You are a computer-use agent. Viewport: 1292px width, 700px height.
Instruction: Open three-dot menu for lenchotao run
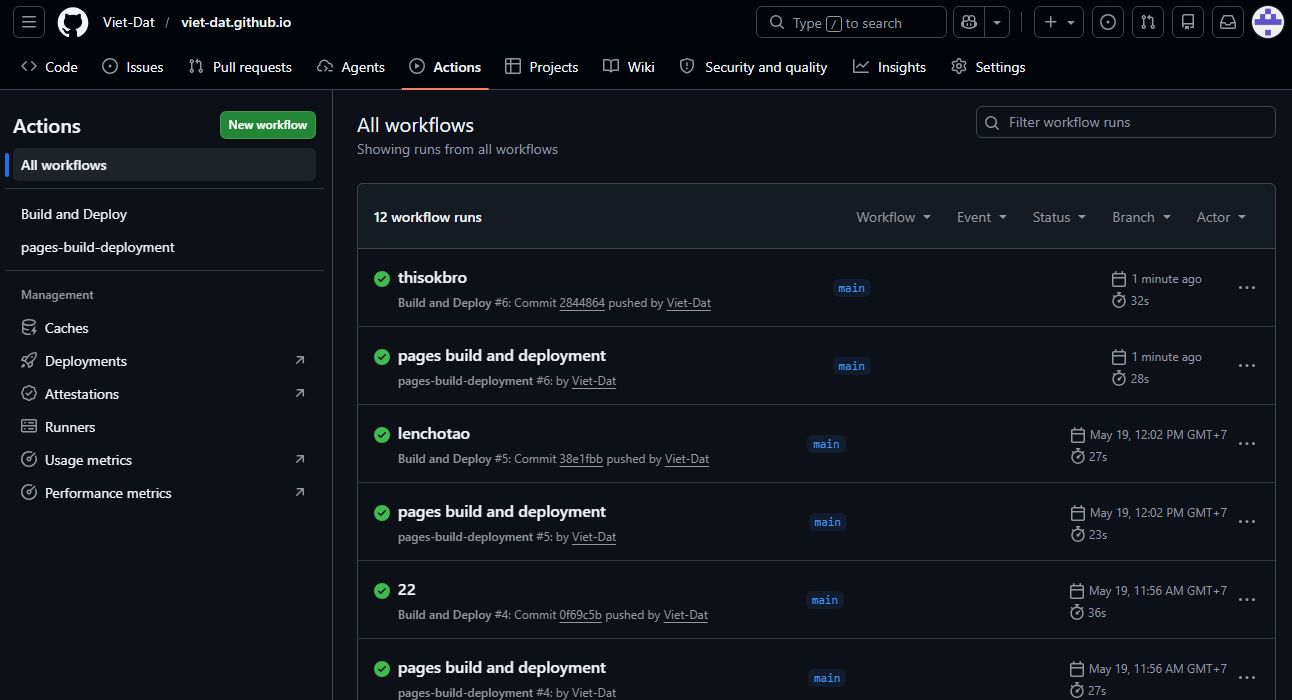(1247, 444)
